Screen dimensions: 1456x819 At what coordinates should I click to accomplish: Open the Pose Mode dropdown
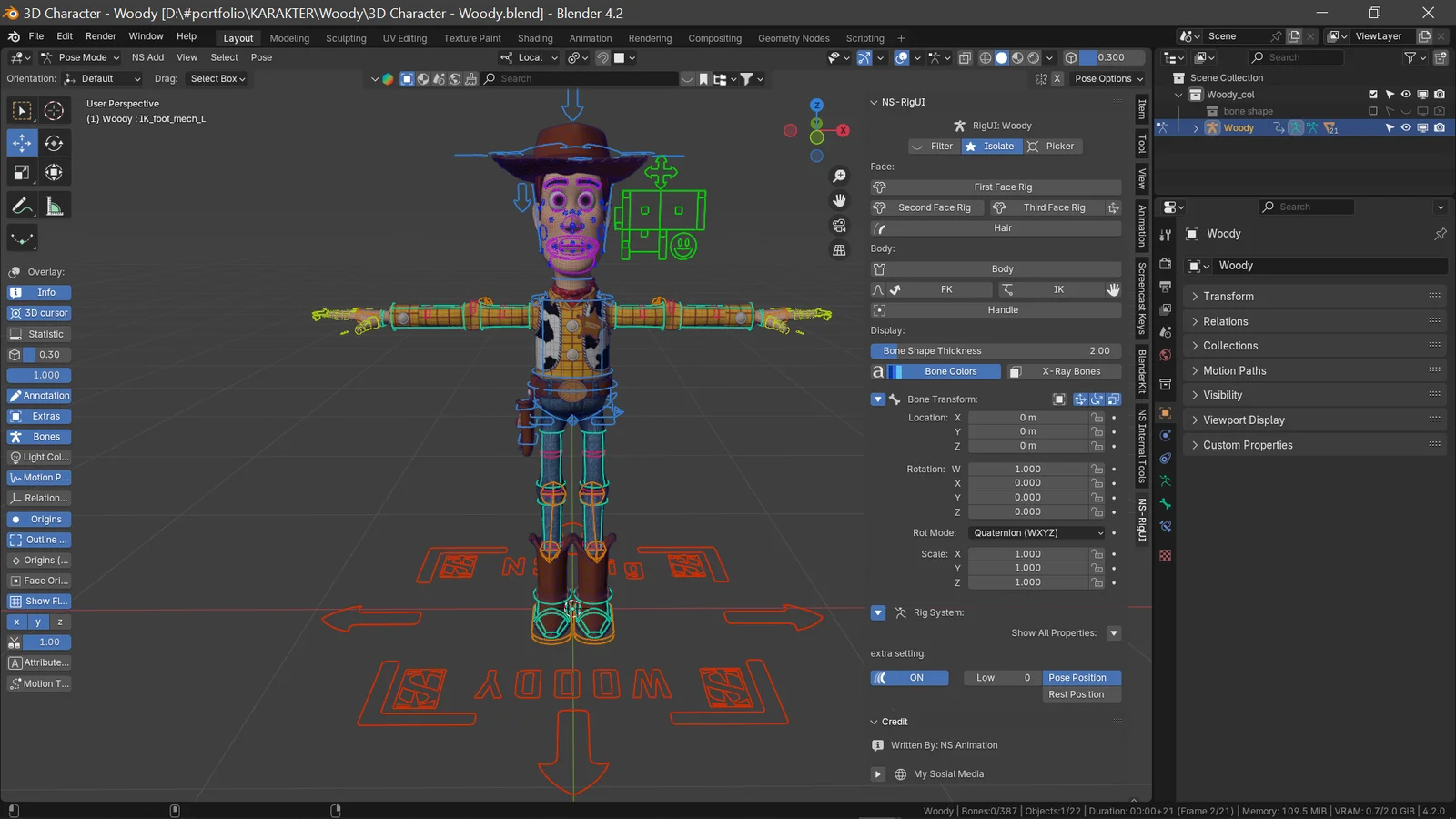[80, 57]
